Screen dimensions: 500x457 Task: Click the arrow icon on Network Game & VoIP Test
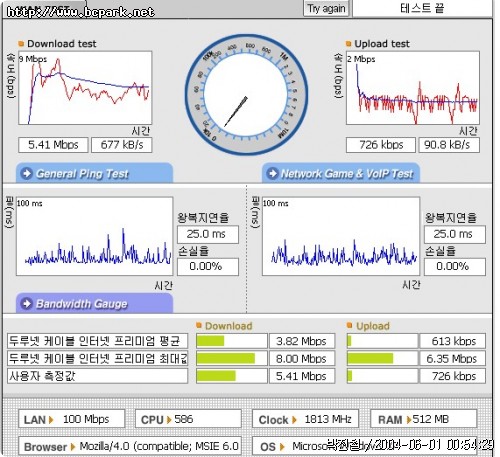[x=273, y=173]
